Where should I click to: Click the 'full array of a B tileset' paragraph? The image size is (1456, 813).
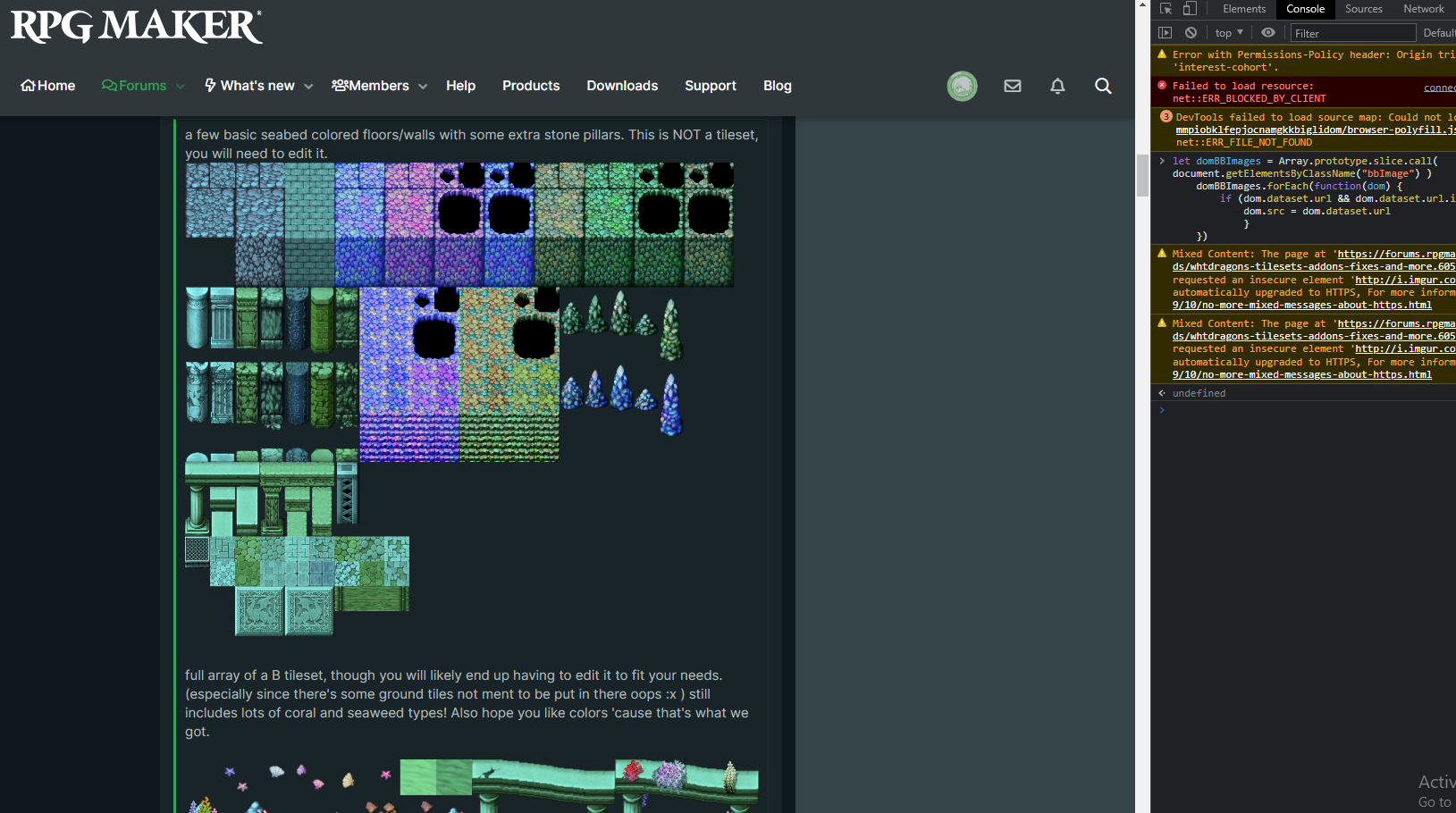pyautogui.click(x=467, y=703)
